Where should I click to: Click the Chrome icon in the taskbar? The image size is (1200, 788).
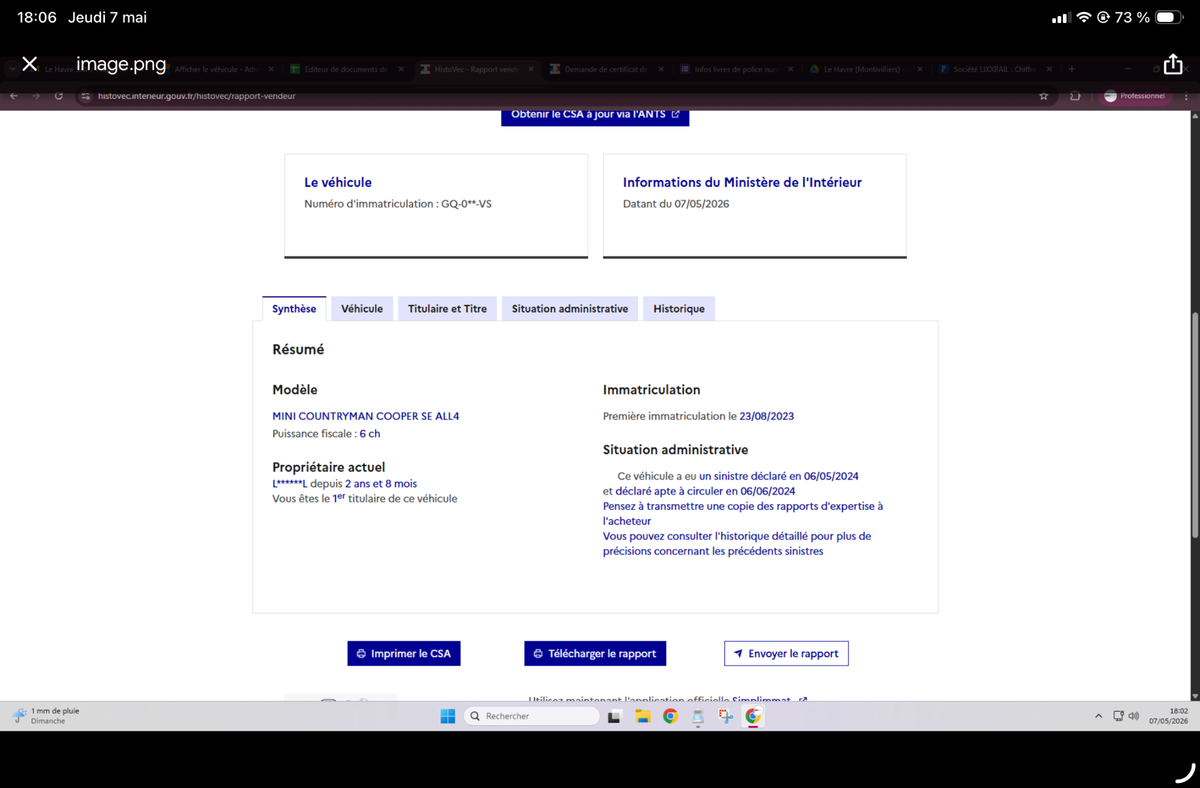pyautogui.click(x=670, y=716)
